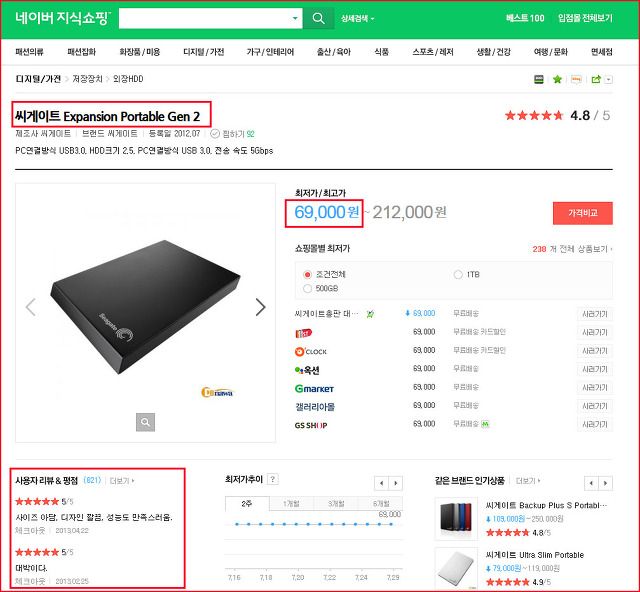The image size is (640, 592).
Task: Click the 갤러리아몰 mall logo
Action: (315, 407)
